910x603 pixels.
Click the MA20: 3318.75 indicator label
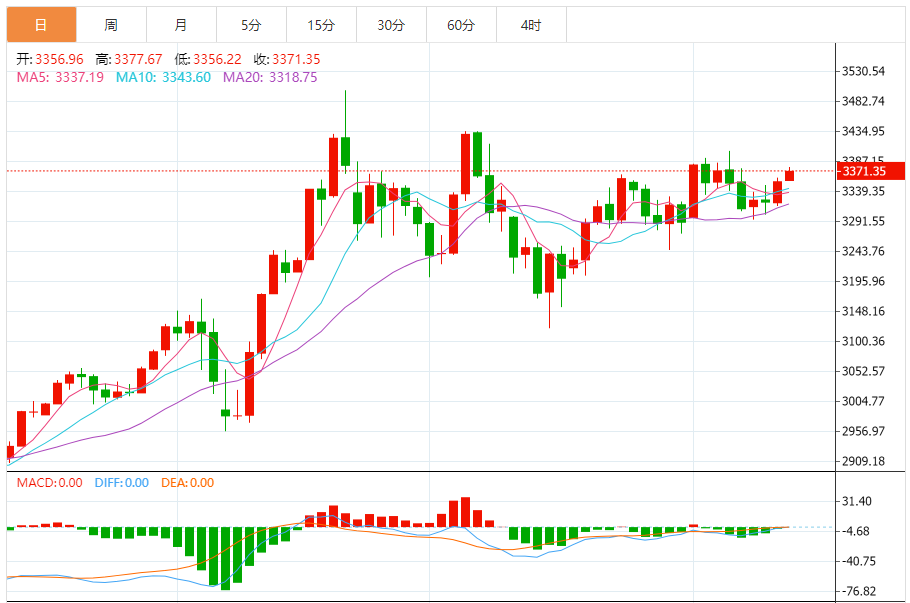270,77
